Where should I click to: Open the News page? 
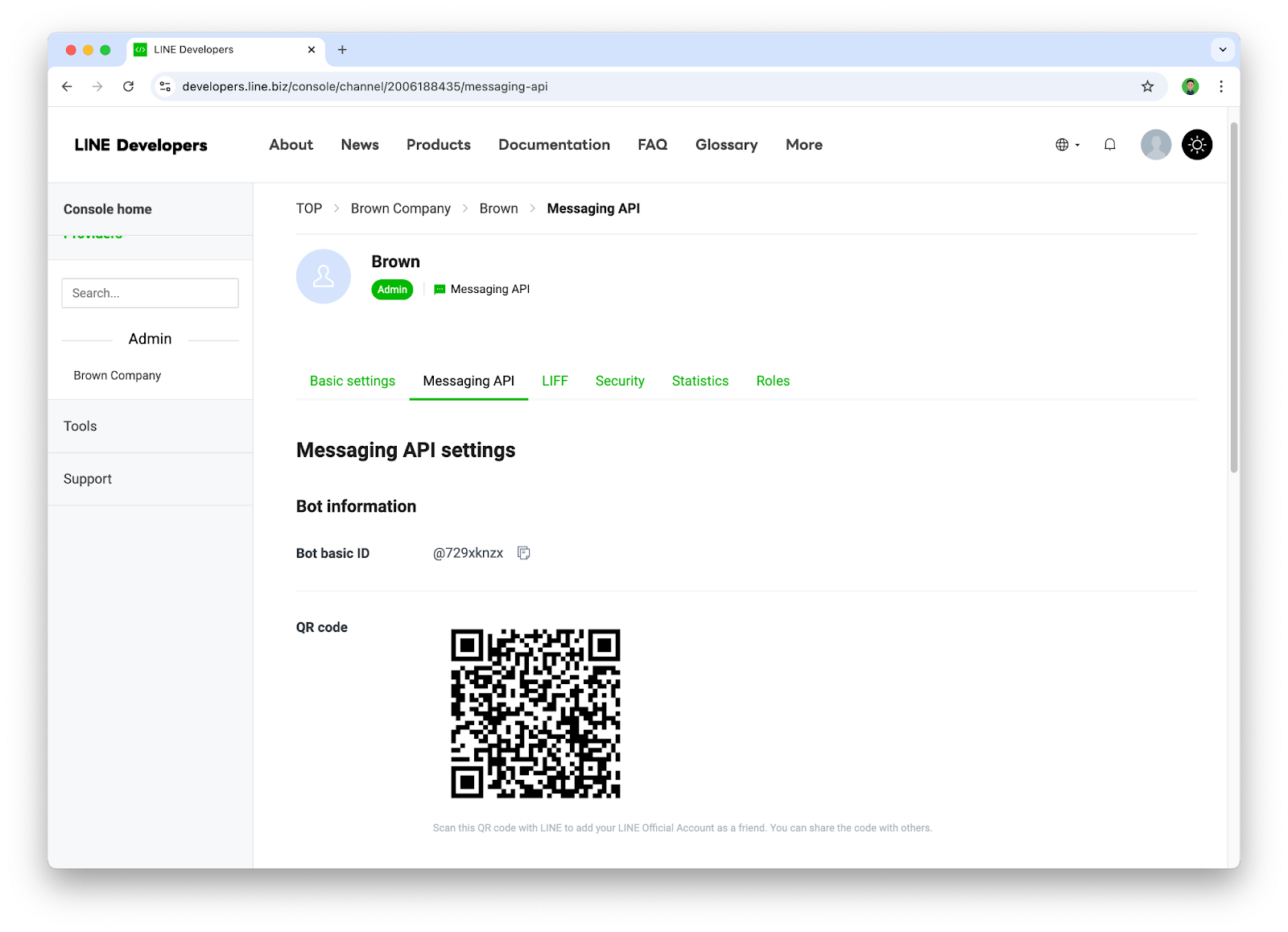[360, 145]
